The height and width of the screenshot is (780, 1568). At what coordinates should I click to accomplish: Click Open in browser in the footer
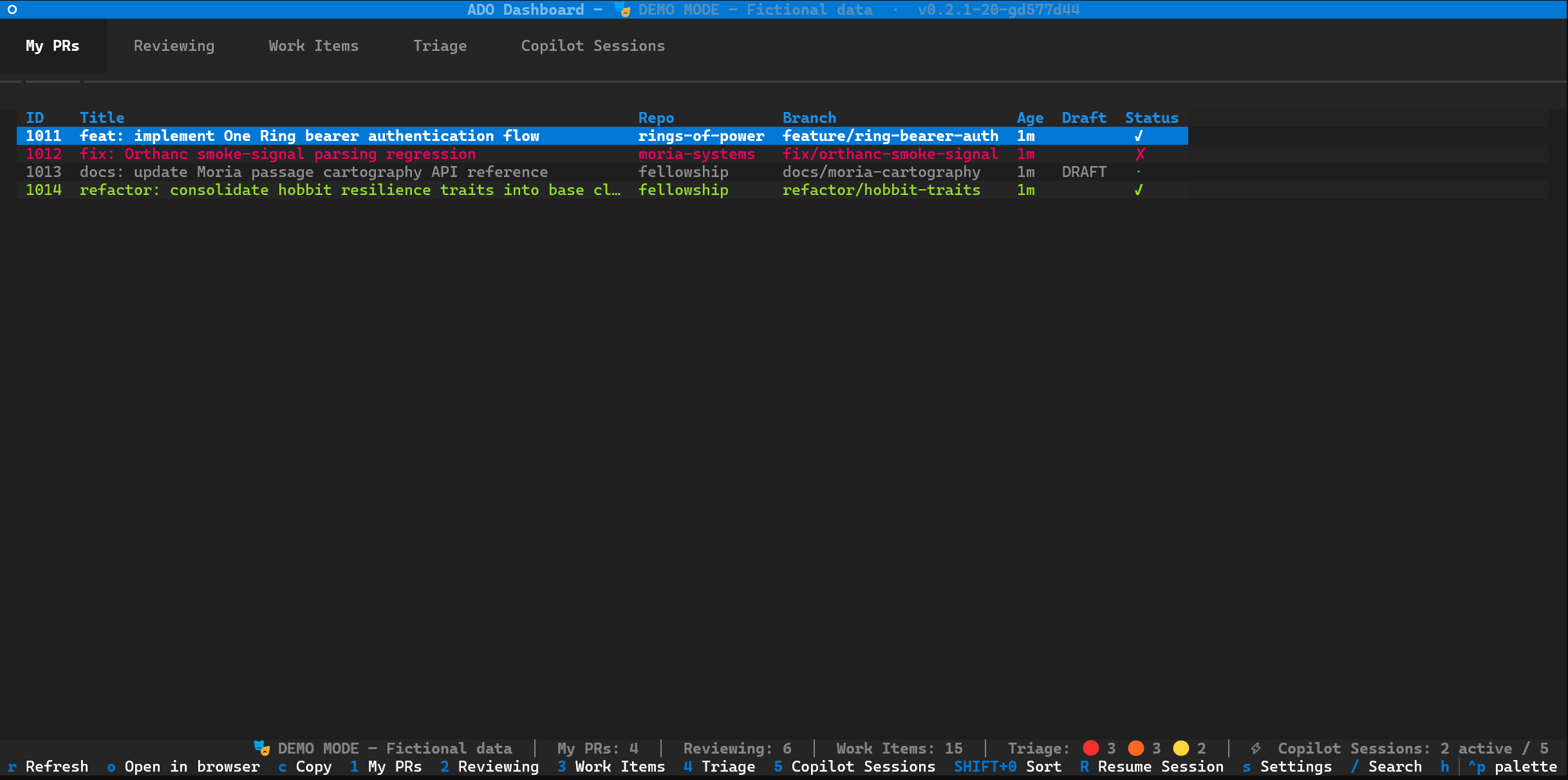183,766
